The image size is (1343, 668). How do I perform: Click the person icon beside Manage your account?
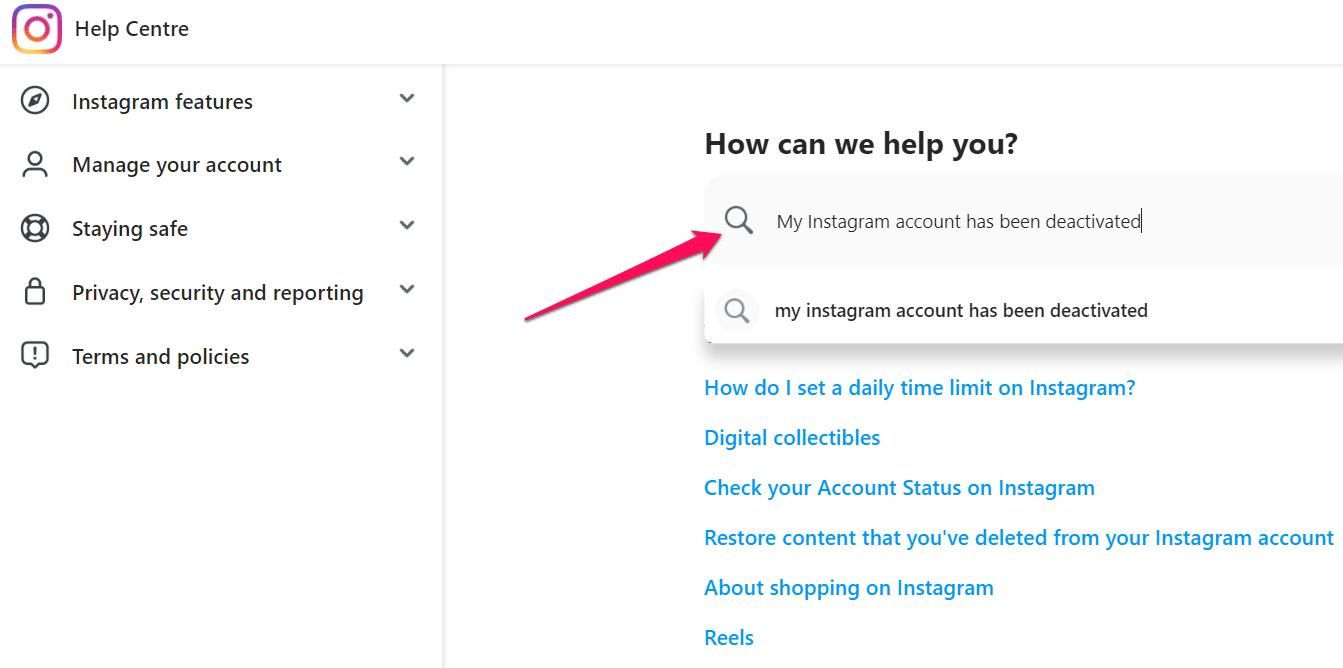pos(35,165)
